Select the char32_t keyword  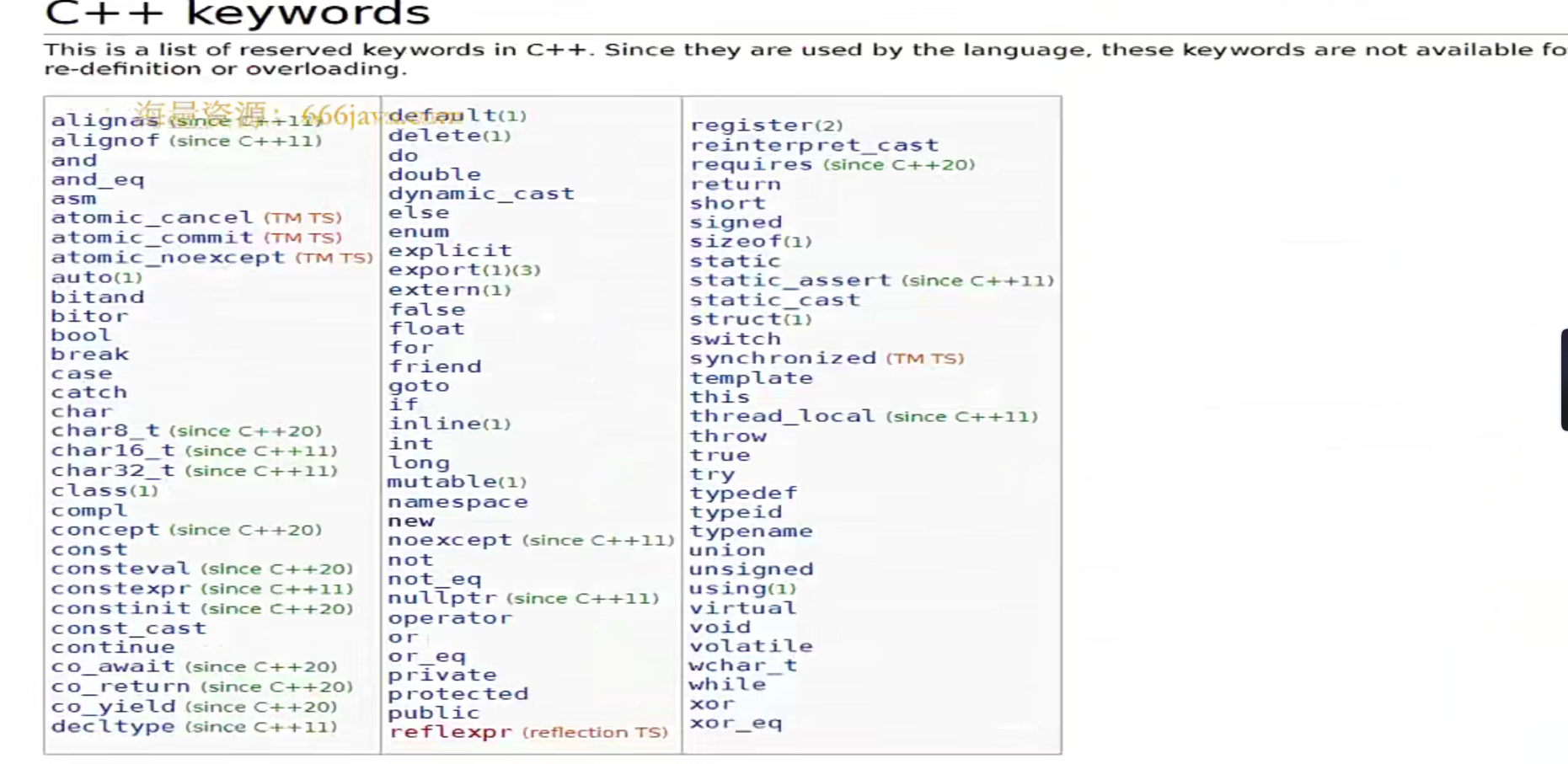113,471
